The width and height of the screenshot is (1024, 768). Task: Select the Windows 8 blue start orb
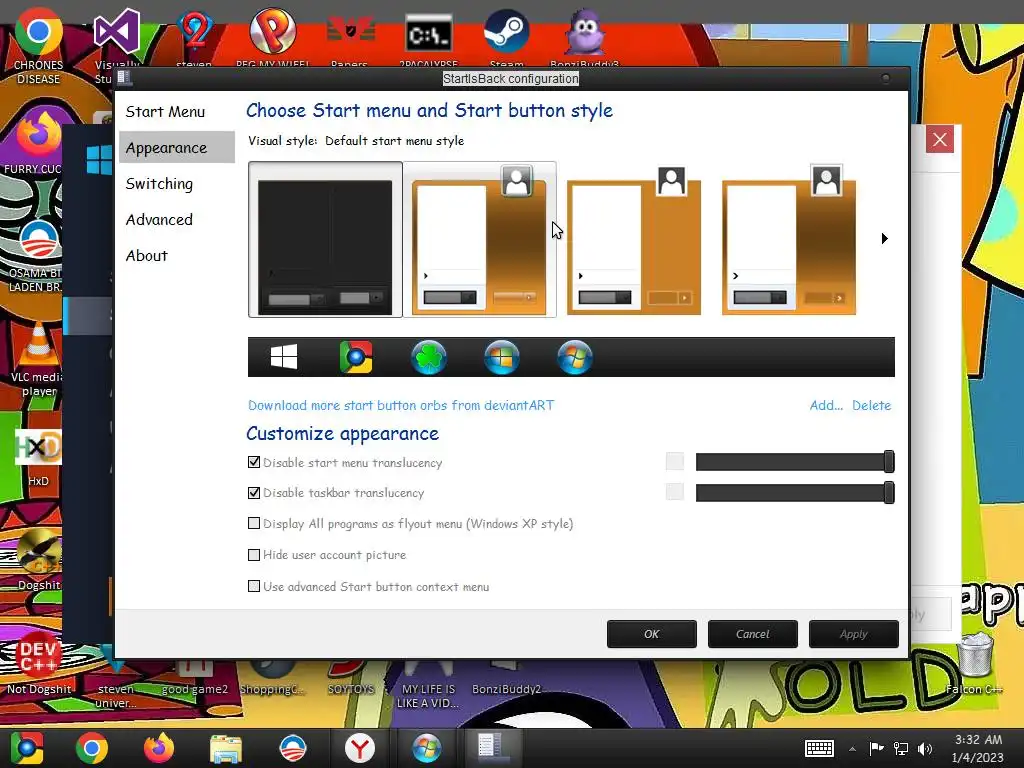click(x=502, y=357)
